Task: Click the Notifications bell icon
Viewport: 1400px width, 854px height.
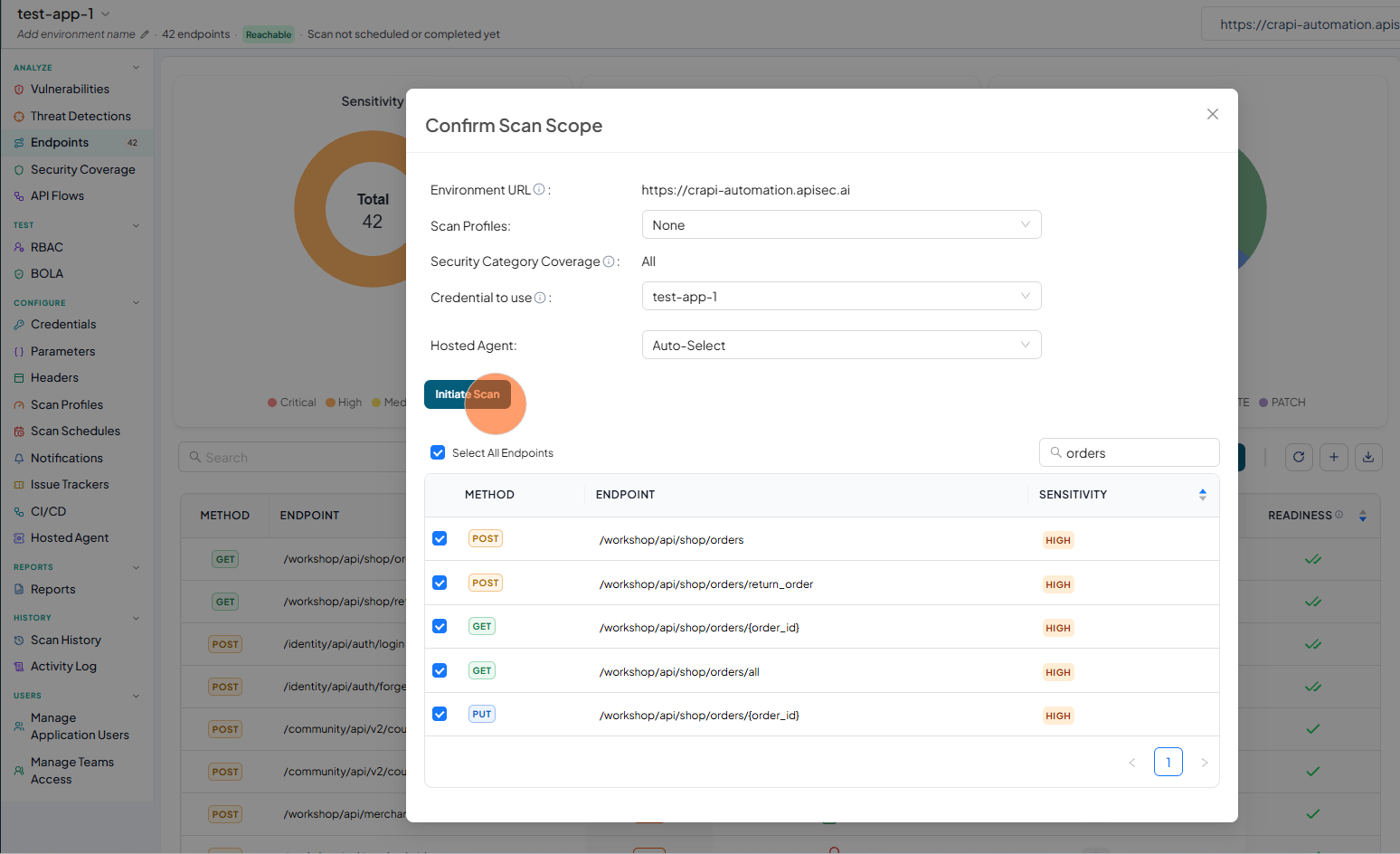Action: point(19,459)
